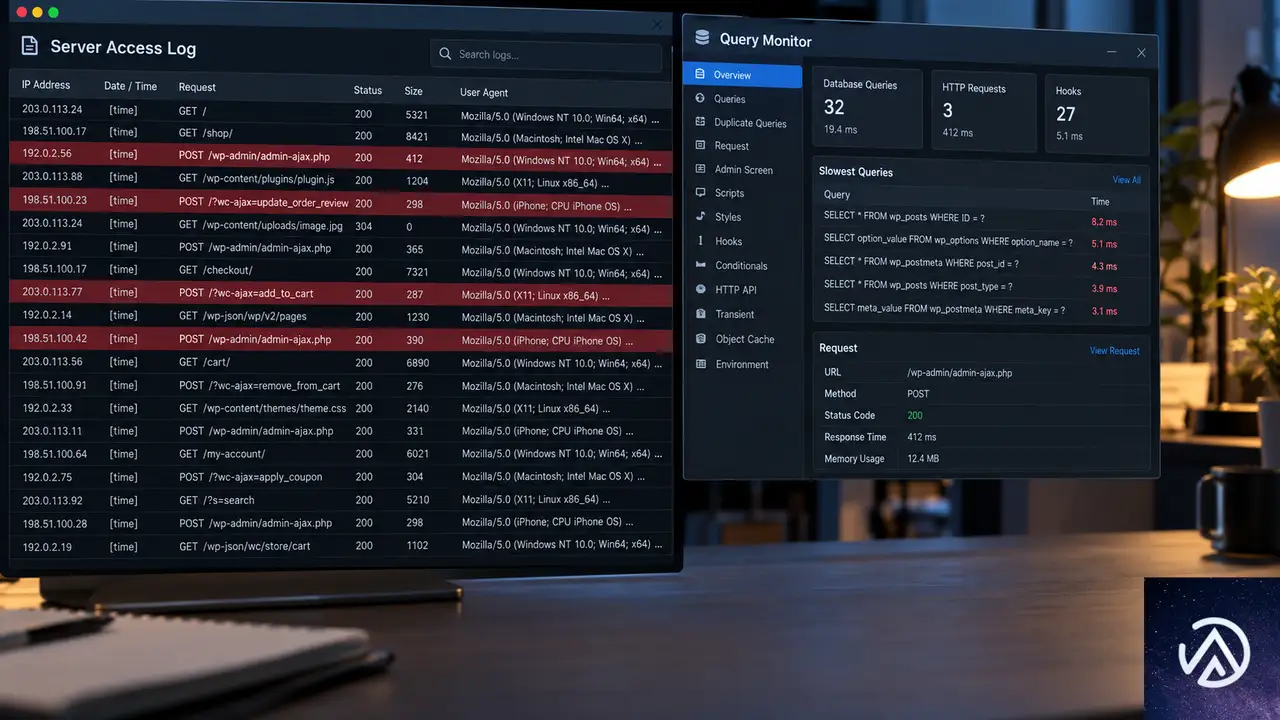
Task: Minimize the Query Monitor window
Action: coord(1112,52)
